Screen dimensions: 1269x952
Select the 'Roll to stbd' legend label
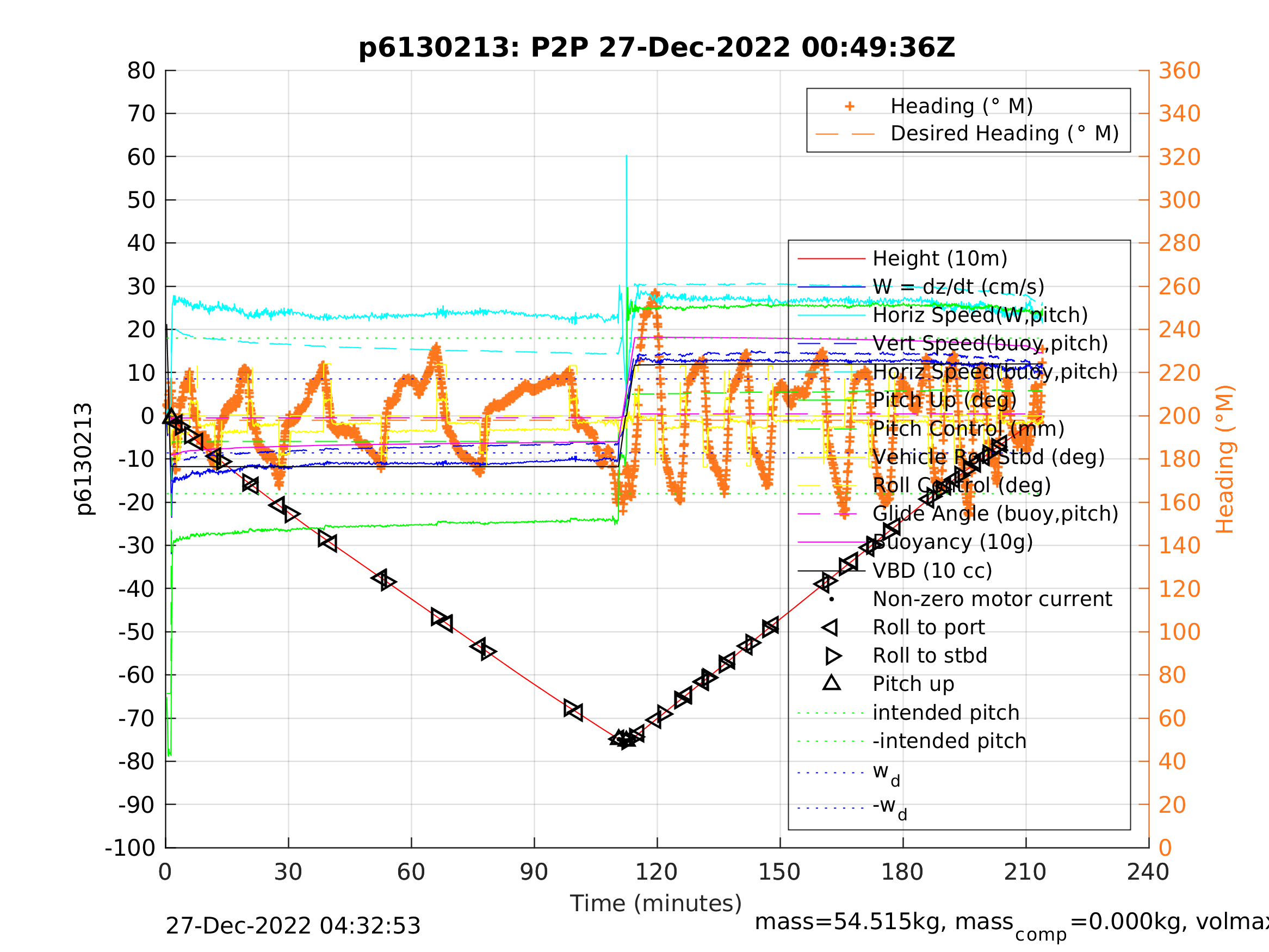coord(930,656)
